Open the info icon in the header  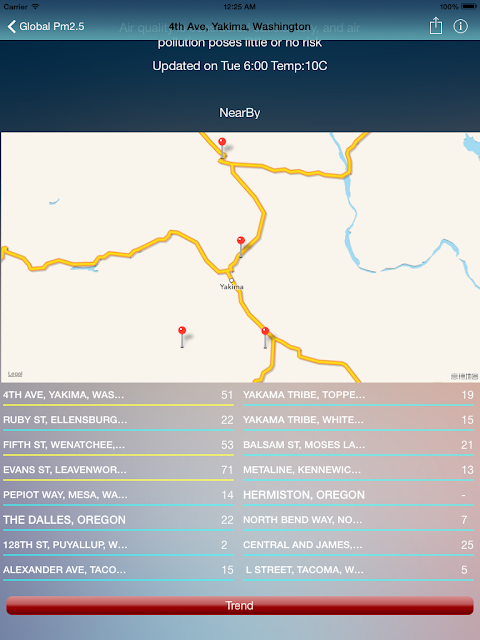click(460, 26)
